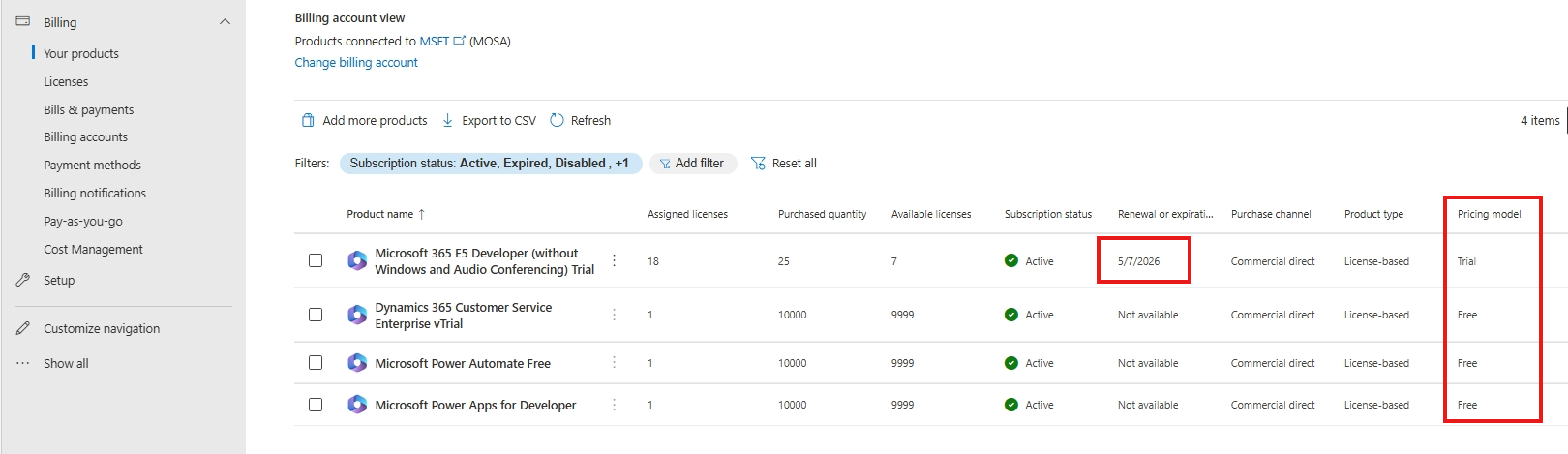Open Dynamics 365 Customer Service Enterprise vTrial
Screen dimensions: 1568x454
[x=464, y=315]
